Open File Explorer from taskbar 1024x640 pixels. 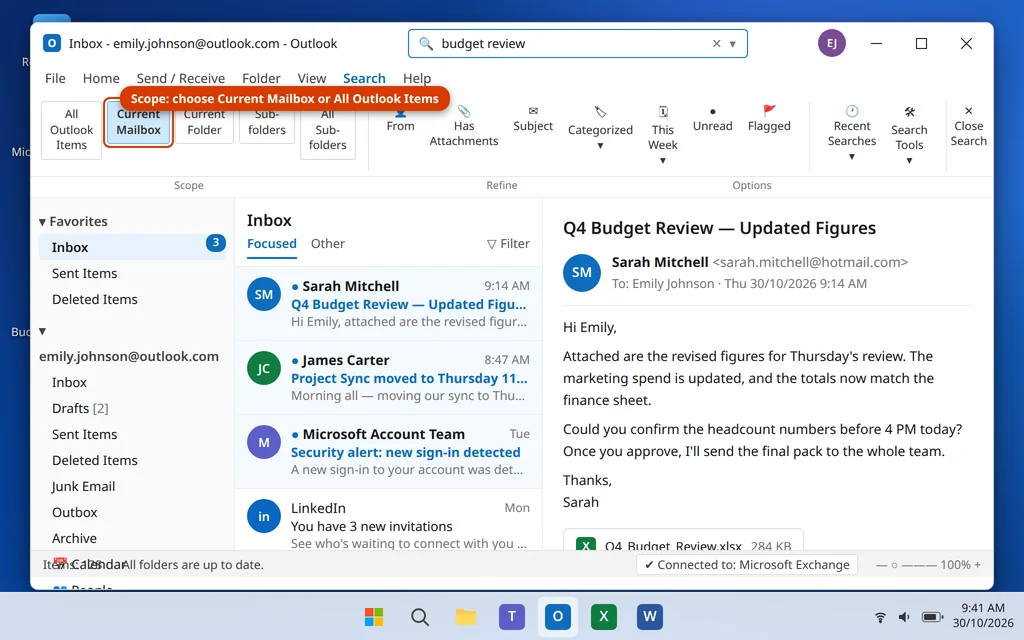(x=466, y=616)
